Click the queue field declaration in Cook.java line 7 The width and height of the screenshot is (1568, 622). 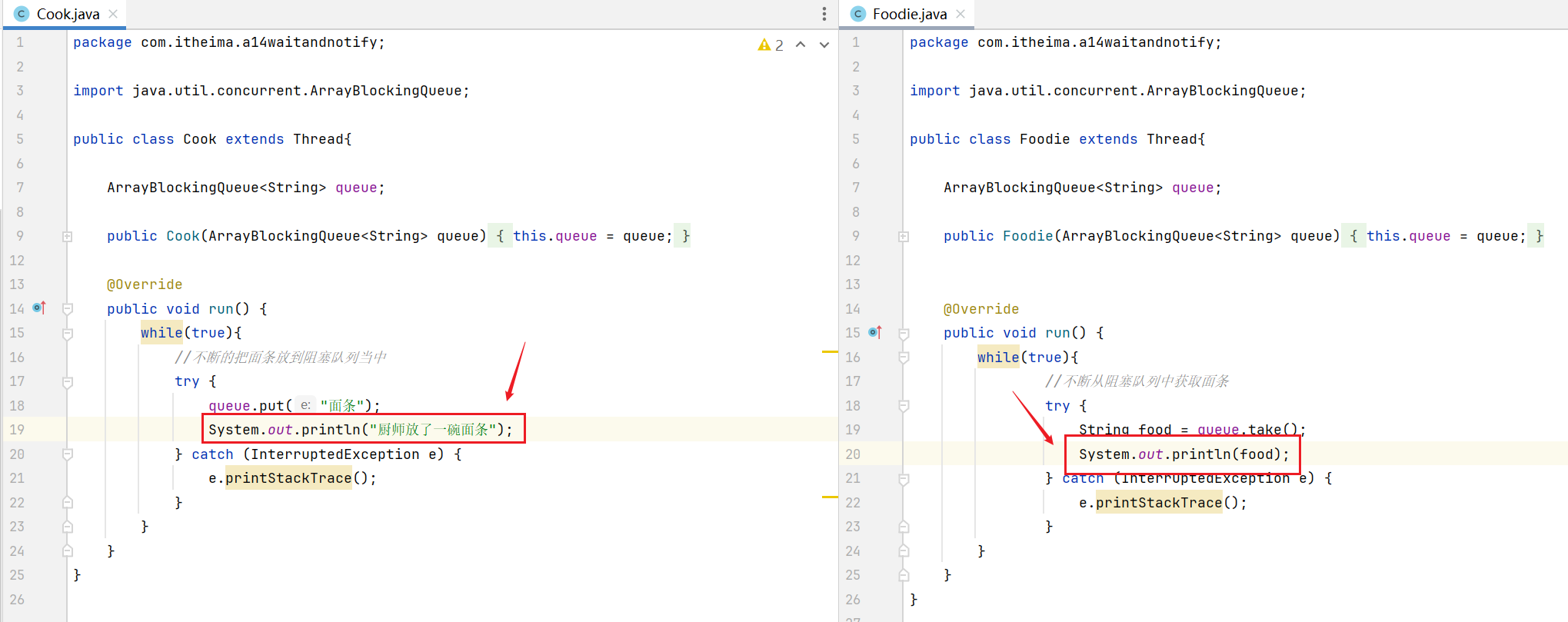pyautogui.click(x=246, y=188)
